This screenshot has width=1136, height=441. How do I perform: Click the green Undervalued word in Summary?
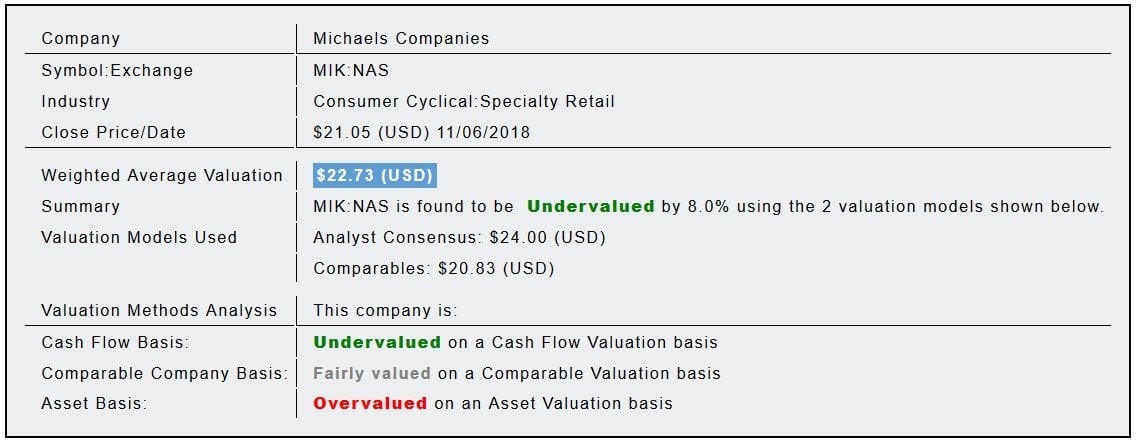(590, 207)
